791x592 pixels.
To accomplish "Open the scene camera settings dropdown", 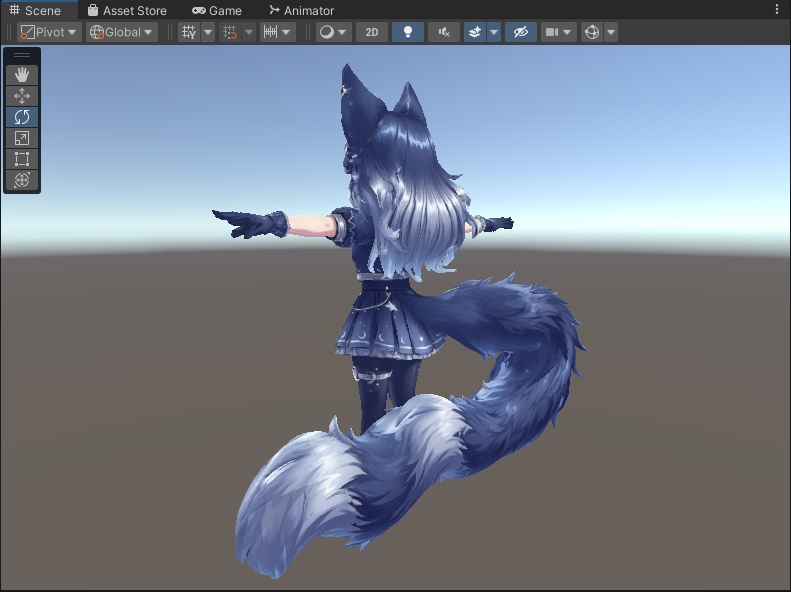I will (558, 32).
